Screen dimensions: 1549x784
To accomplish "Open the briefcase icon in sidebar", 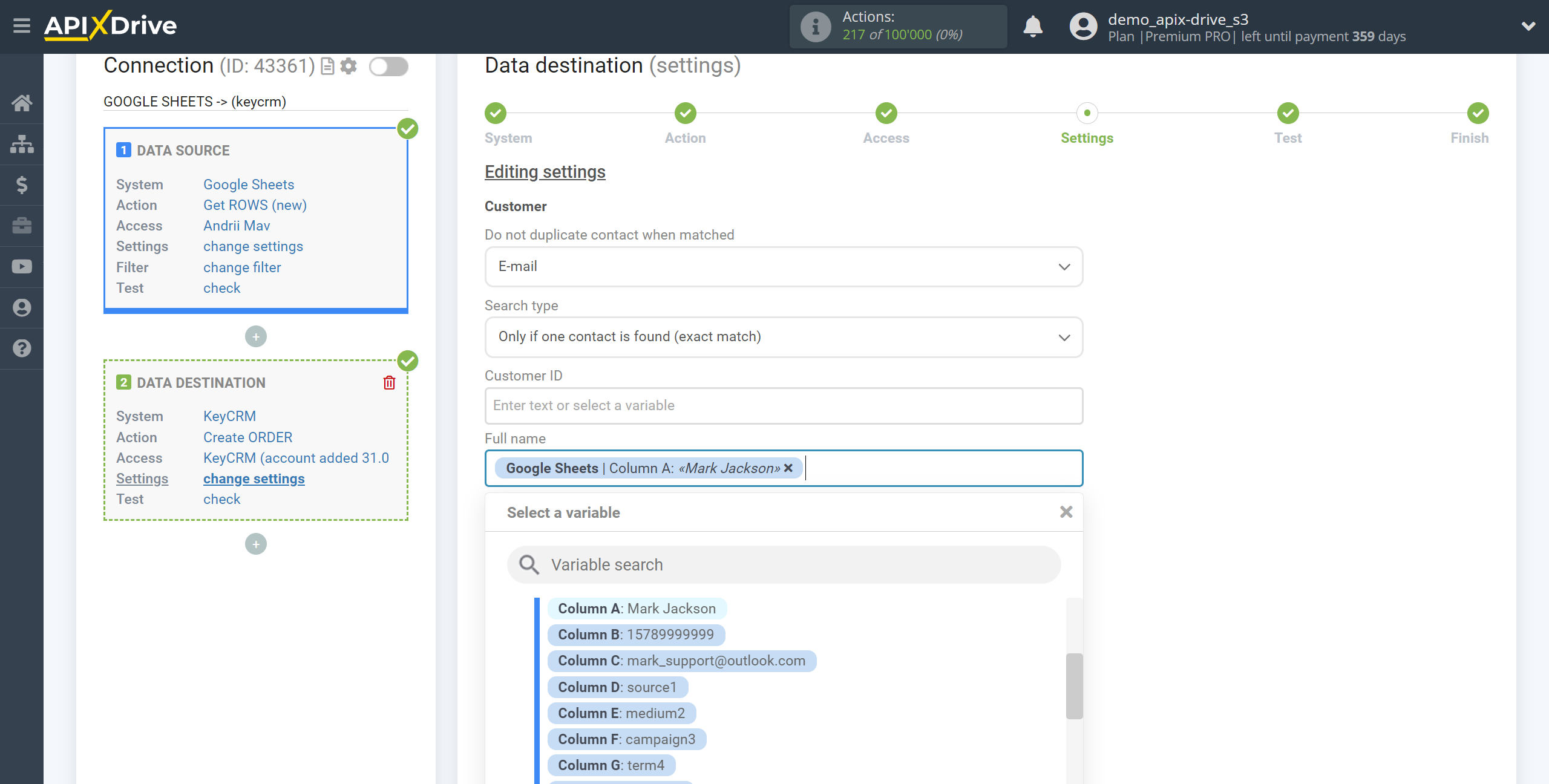I will tap(22, 226).
